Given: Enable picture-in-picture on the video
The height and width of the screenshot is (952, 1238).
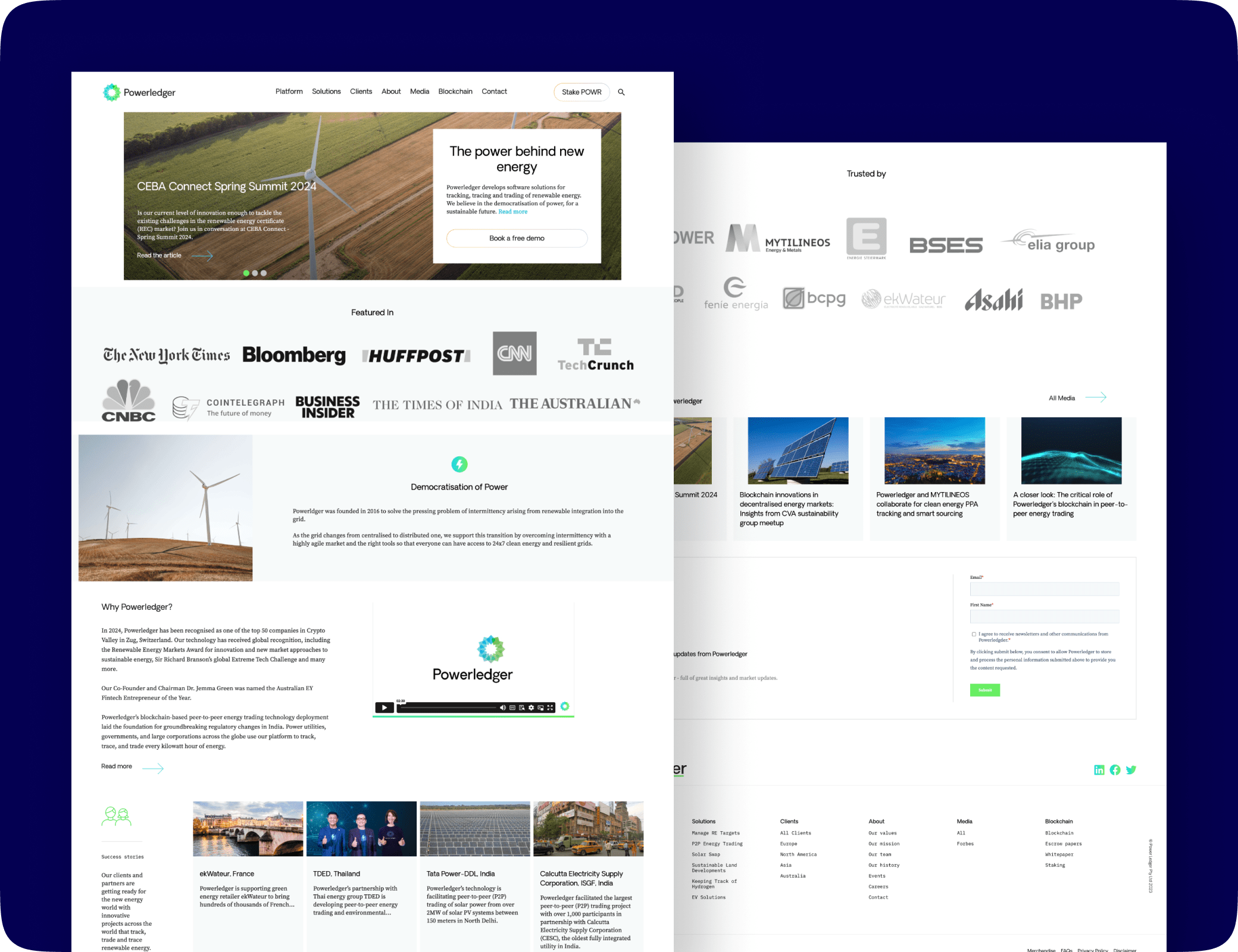Looking at the screenshot, I should (x=540, y=707).
